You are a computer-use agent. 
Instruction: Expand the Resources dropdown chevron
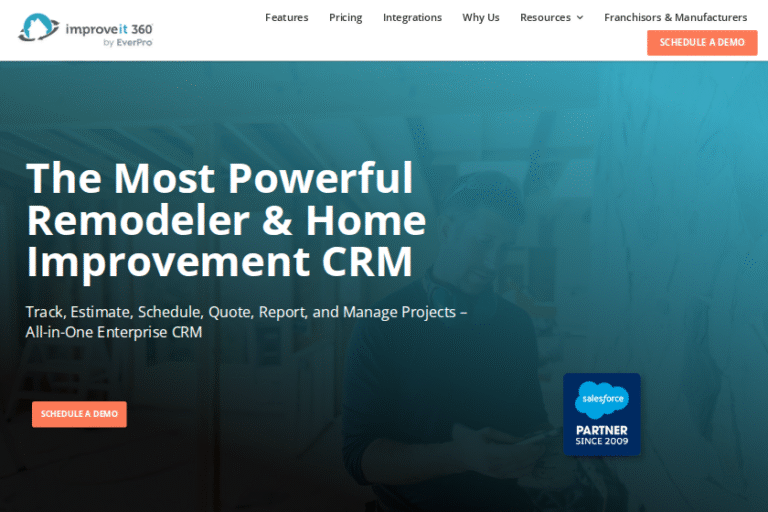(x=580, y=18)
